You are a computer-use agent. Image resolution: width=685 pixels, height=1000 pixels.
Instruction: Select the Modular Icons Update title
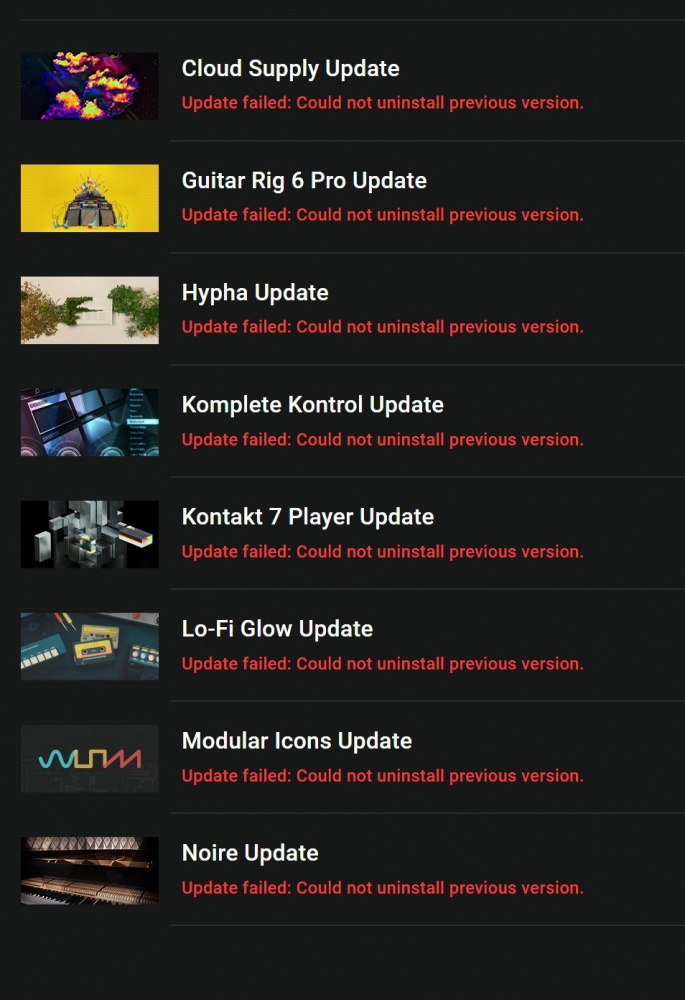(297, 741)
